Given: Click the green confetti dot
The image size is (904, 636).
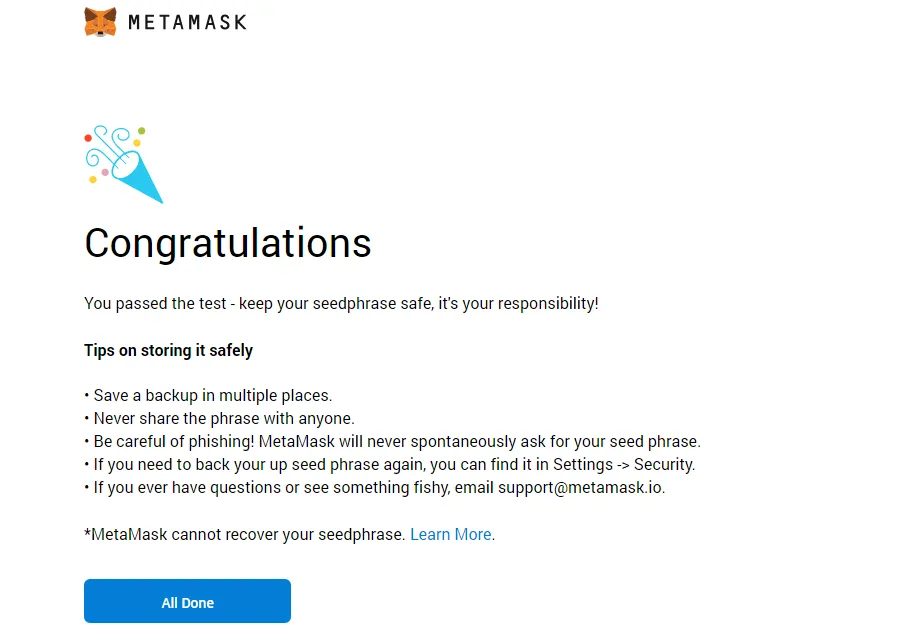Looking at the screenshot, I should click(142, 131).
